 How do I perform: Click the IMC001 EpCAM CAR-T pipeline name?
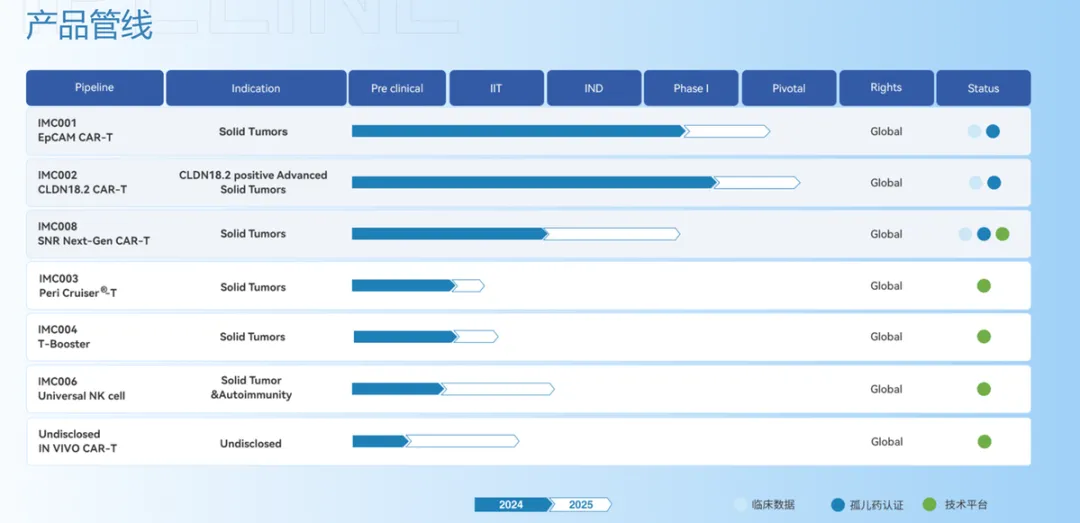coord(75,130)
